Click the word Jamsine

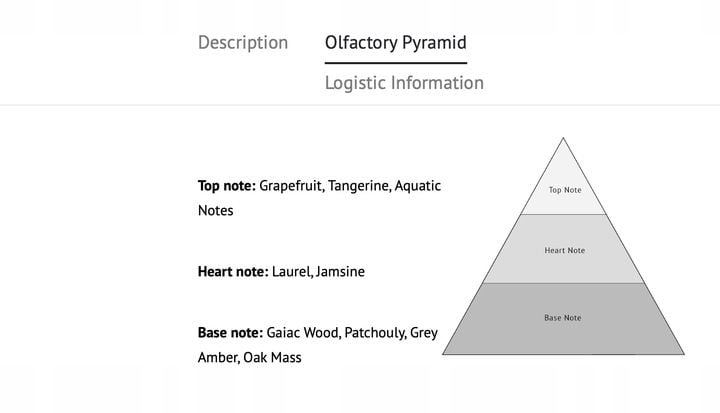[340, 271]
